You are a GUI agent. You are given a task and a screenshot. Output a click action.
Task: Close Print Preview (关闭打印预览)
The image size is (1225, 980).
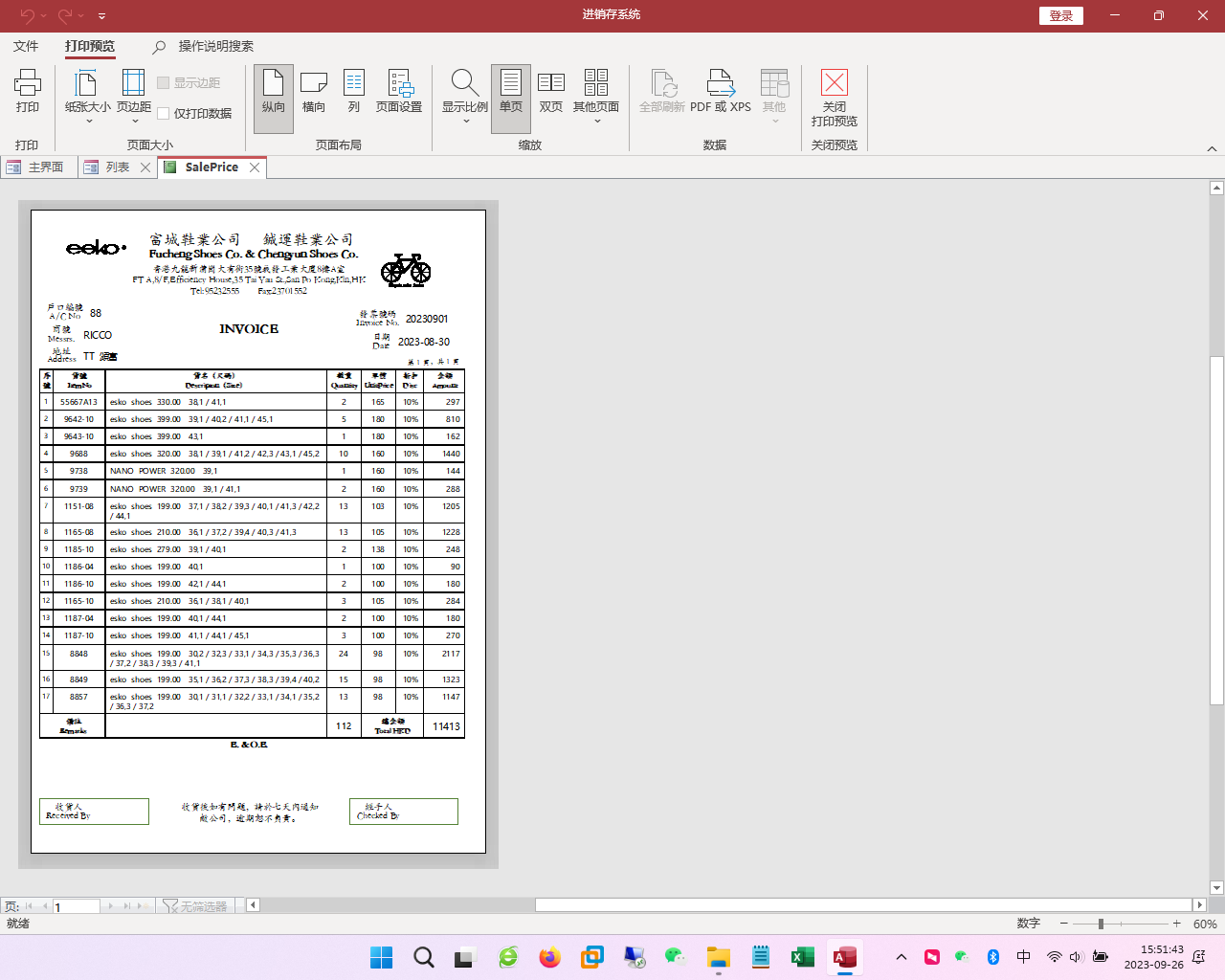835,98
